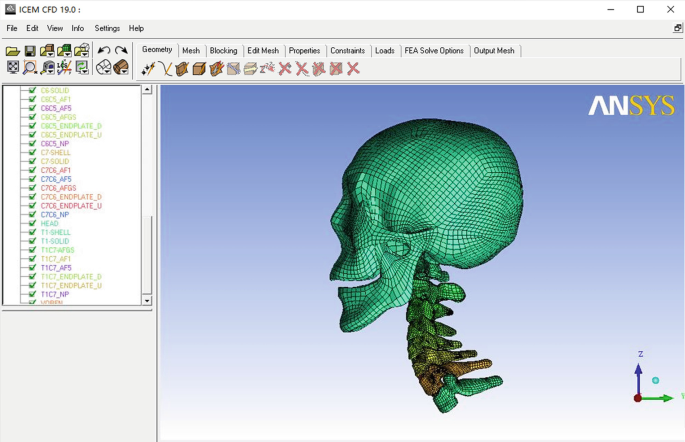The height and width of the screenshot is (442, 685).
Task: Click the Fit Window view icon
Action: (13, 68)
